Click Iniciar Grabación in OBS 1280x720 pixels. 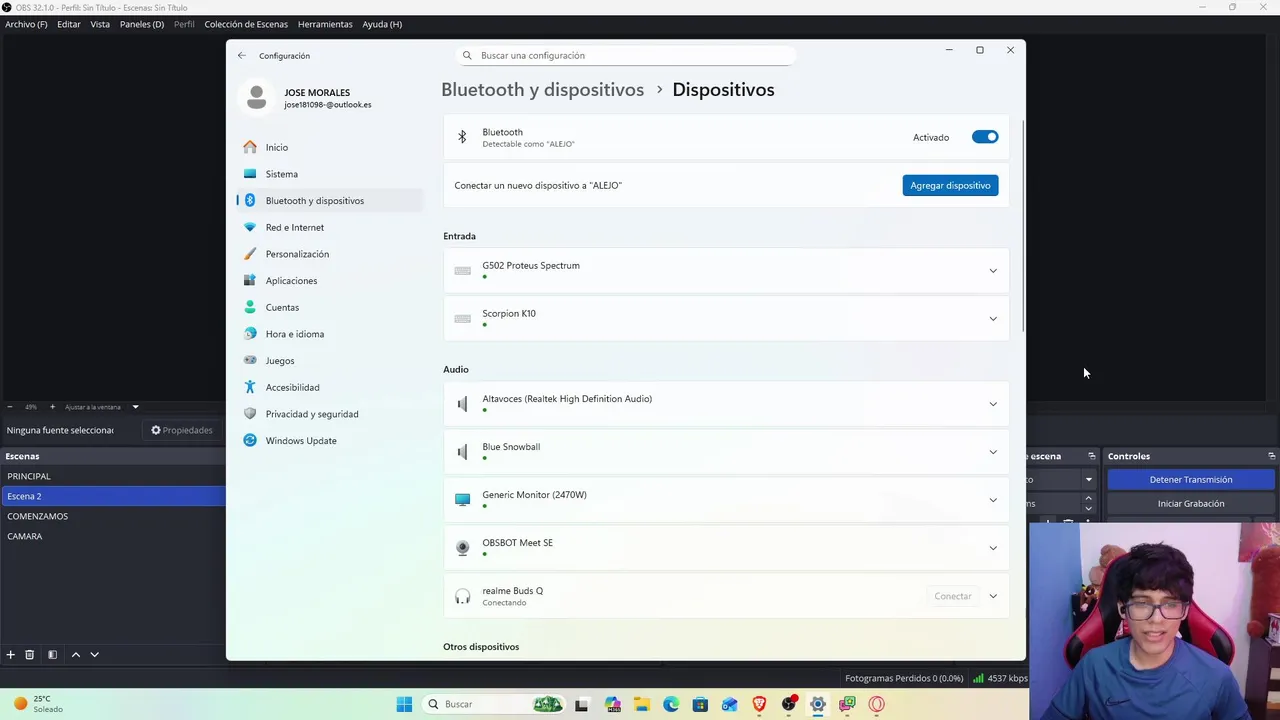click(x=1190, y=504)
